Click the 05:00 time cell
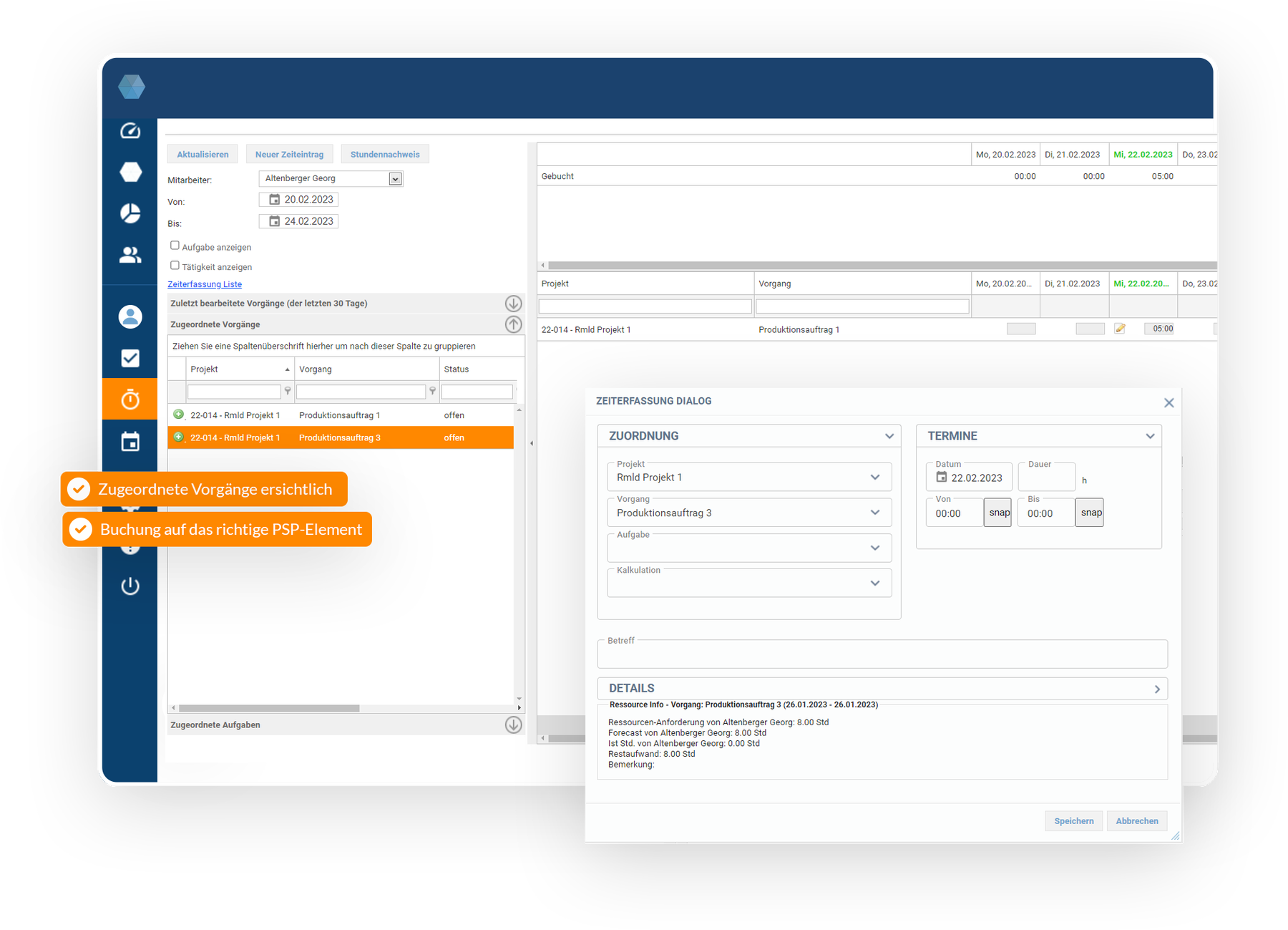The width and height of the screenshot is (1288, 930). pyautogui.click(x=1159, y=329)
